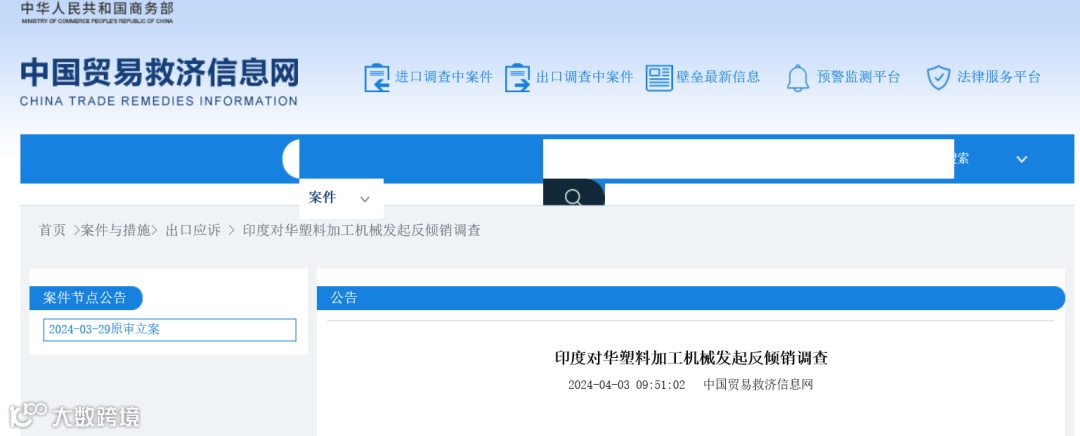The width and height of the screenshot is (1080, 436).
Task: Click the shield icon for 法律服务平台
Action: 938,77
